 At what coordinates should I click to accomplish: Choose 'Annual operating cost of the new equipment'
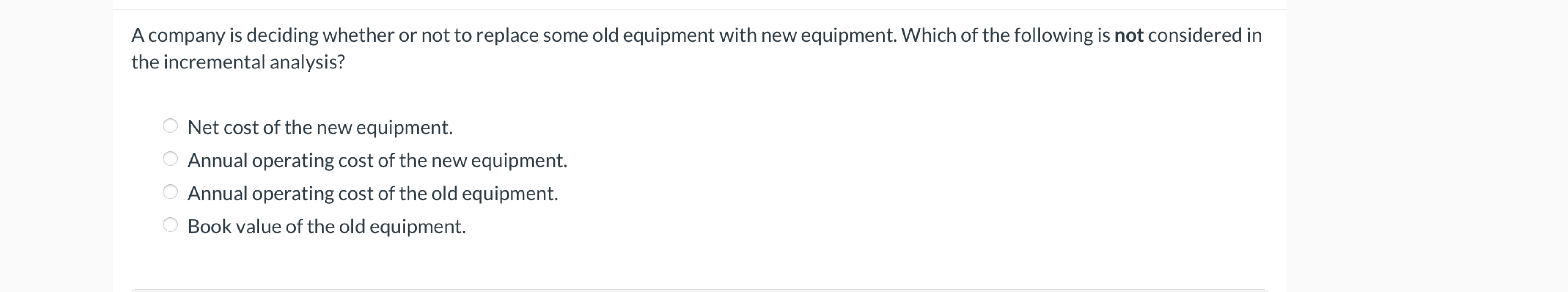[171, 159]
